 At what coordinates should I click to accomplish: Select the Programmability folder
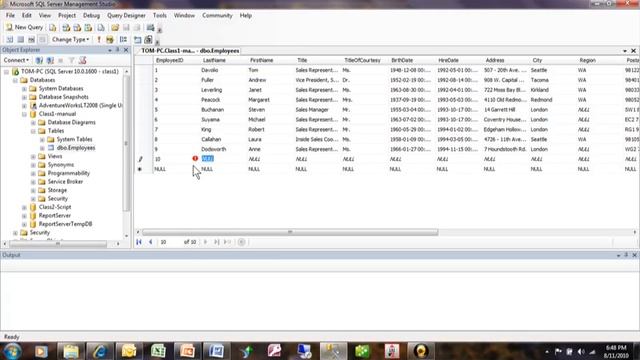tap(69, 173)
